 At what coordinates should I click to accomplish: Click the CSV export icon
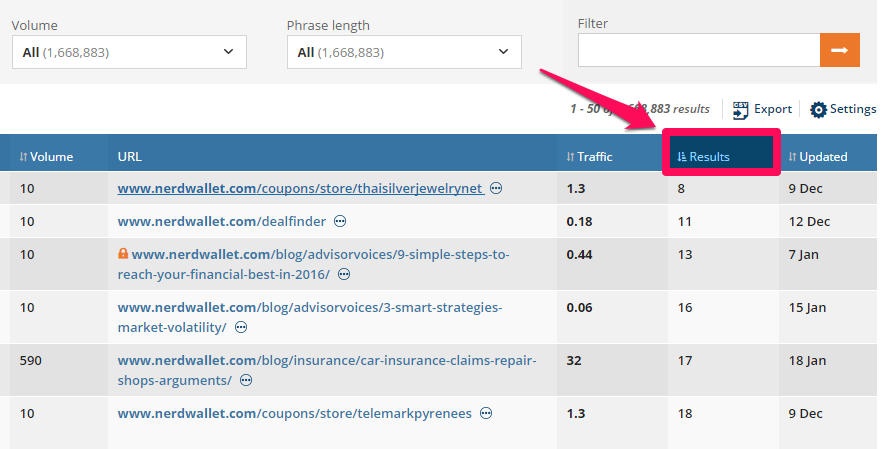click(740, 110)
